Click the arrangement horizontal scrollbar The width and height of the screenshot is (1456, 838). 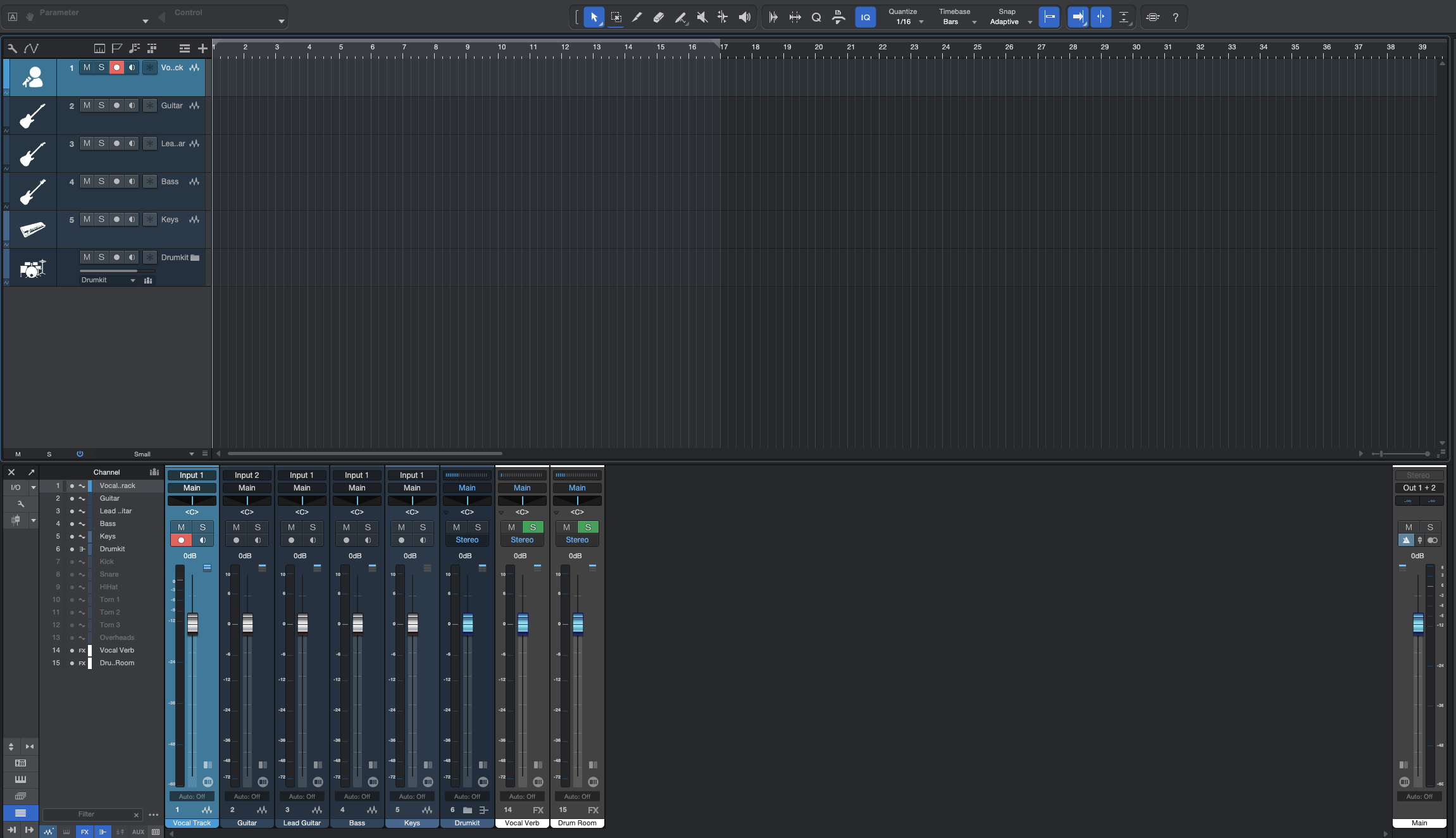click(x=365, y=453)
